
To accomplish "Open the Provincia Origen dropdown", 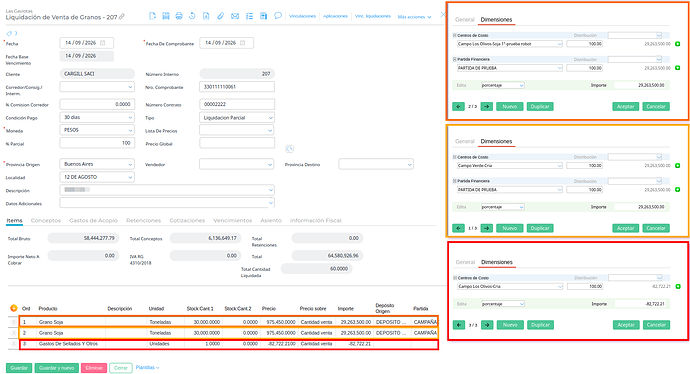I will click(97, 164).
